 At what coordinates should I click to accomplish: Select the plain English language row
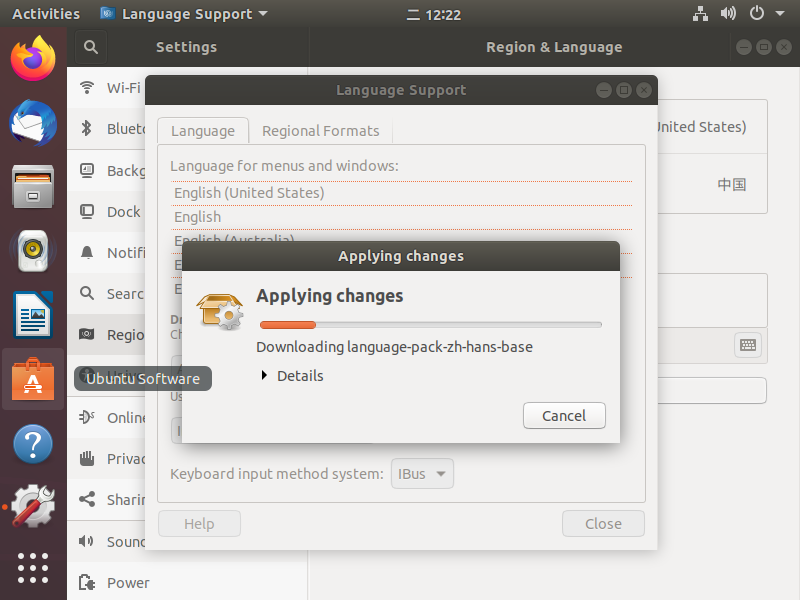pos(402,217)
